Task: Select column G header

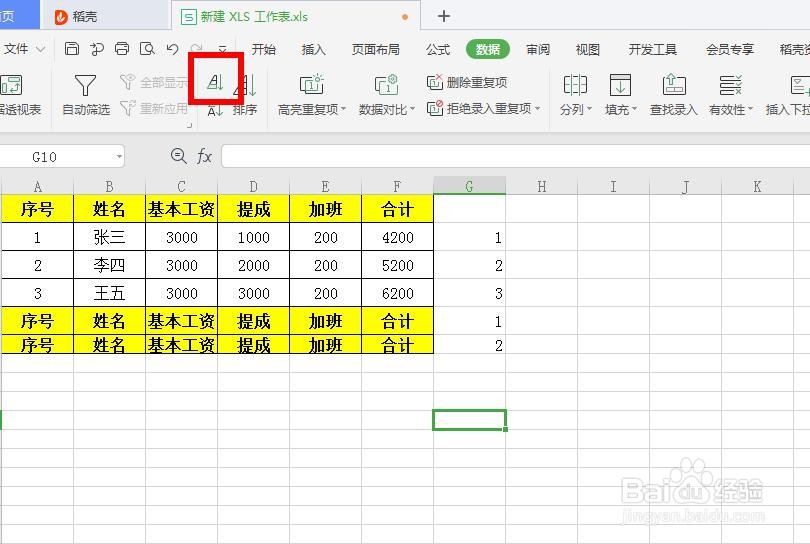Action: coord(470,186)
